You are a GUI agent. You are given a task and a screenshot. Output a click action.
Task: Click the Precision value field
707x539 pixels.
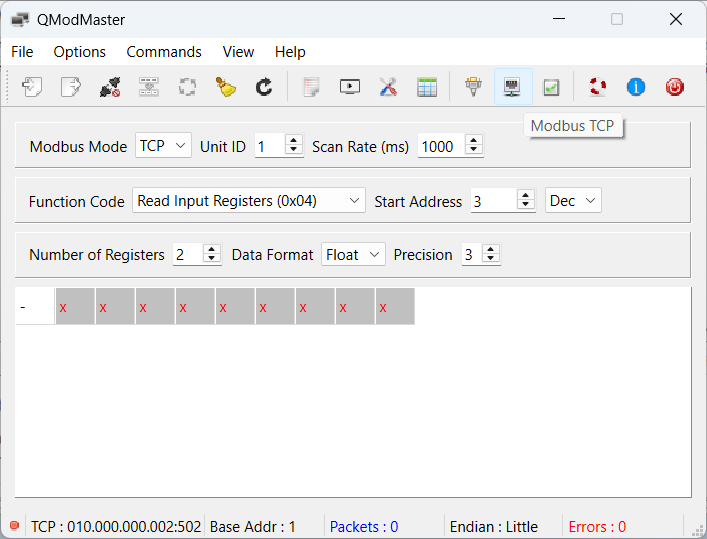[472, 254]
